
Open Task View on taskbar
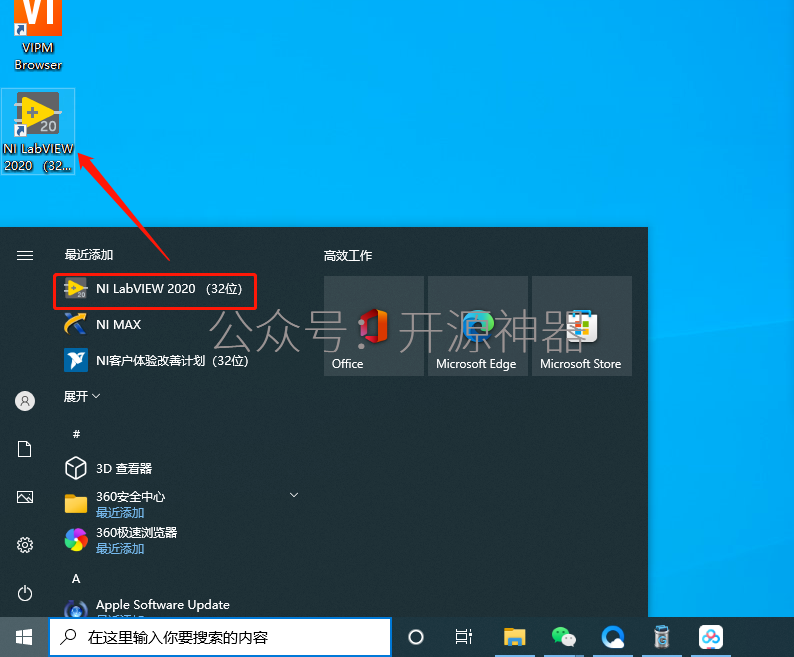tap(463, 637)
